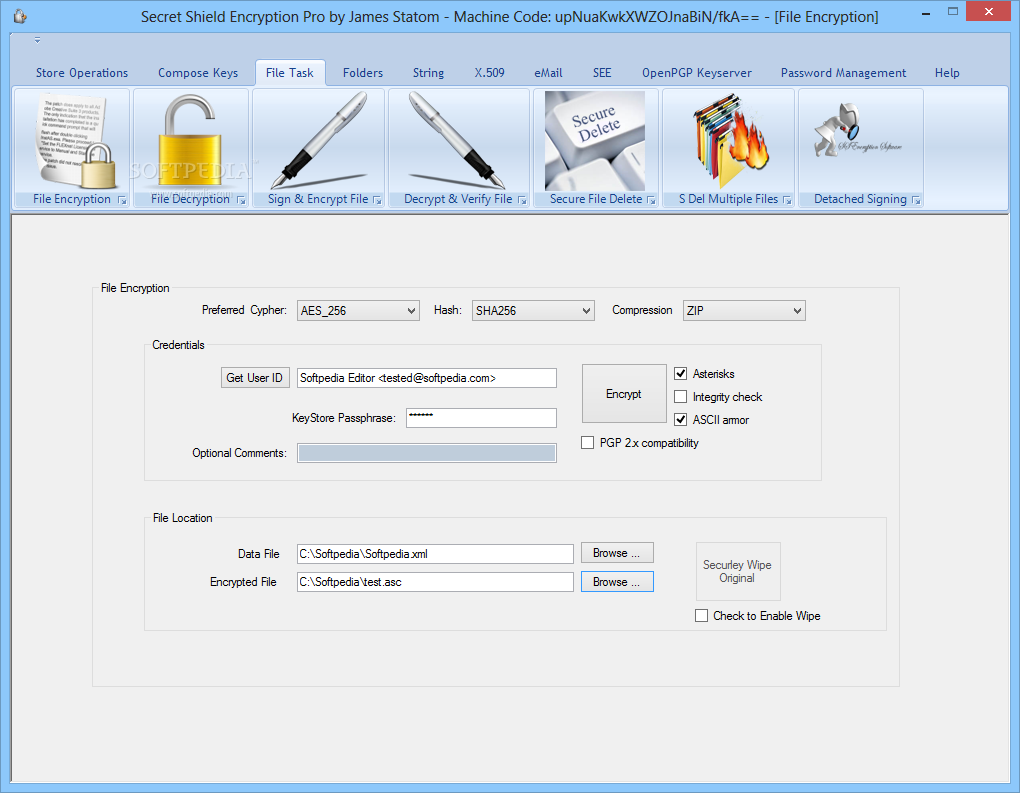Go to Password Management tab
The image size is (1020, 793).
[x=843, y=73]
